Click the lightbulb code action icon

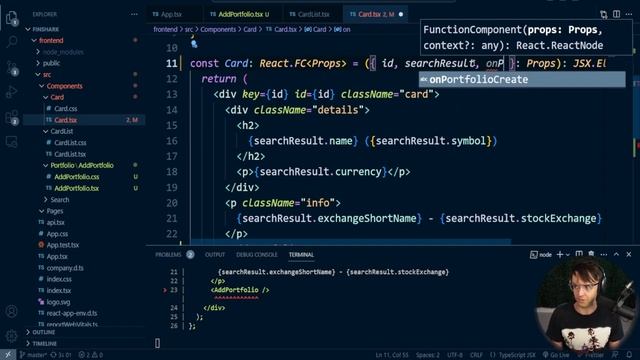194,43
